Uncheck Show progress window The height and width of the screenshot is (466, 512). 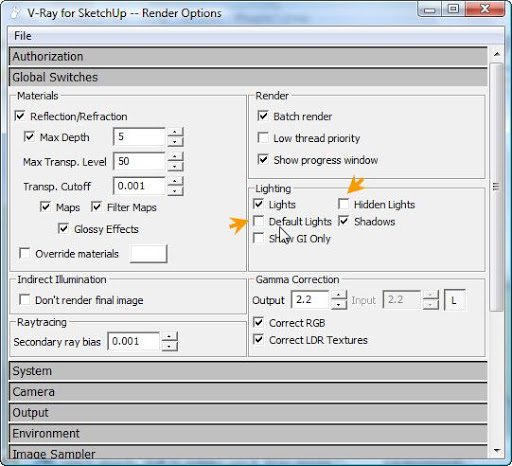coord(263,159)
